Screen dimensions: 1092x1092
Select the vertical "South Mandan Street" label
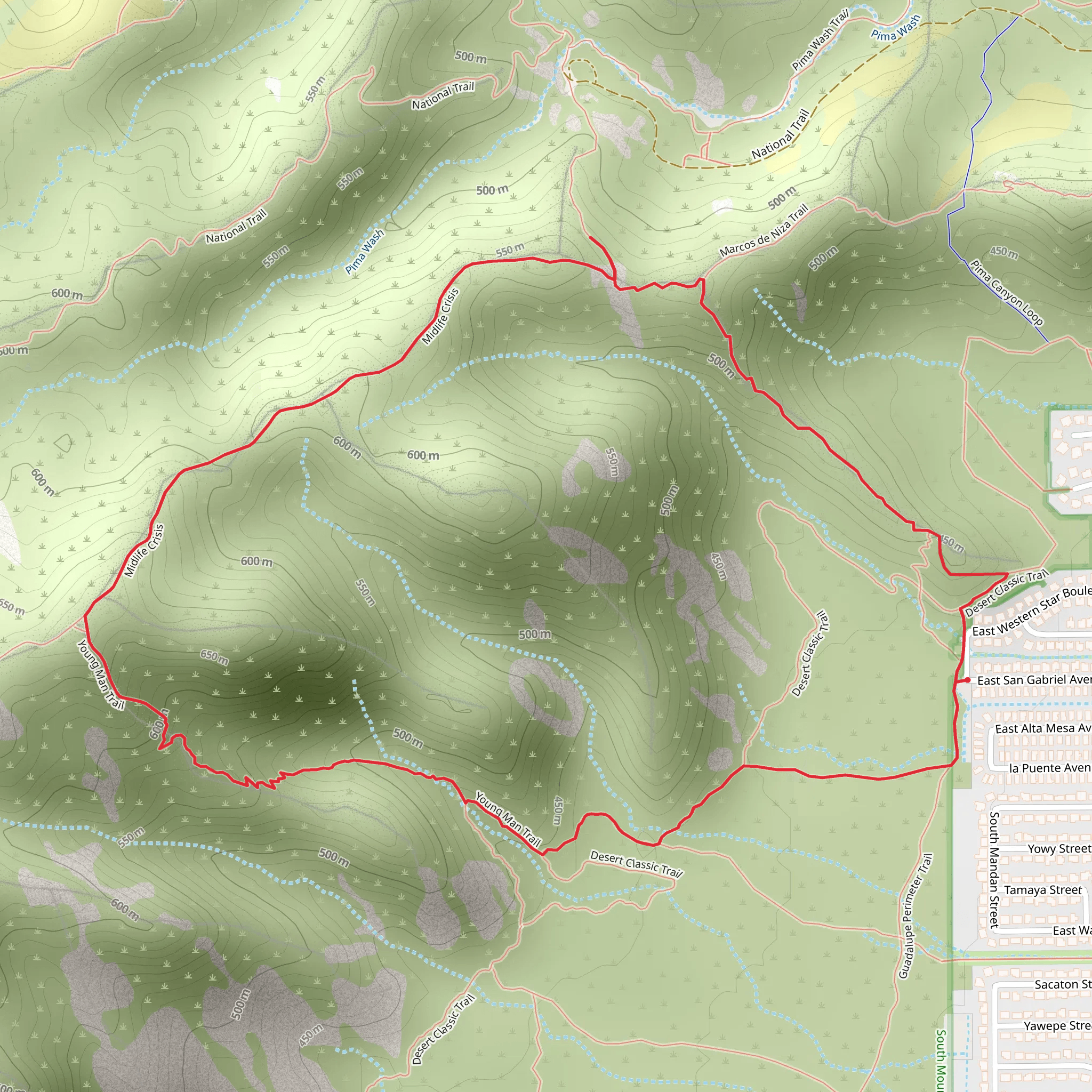click(994, 870)
